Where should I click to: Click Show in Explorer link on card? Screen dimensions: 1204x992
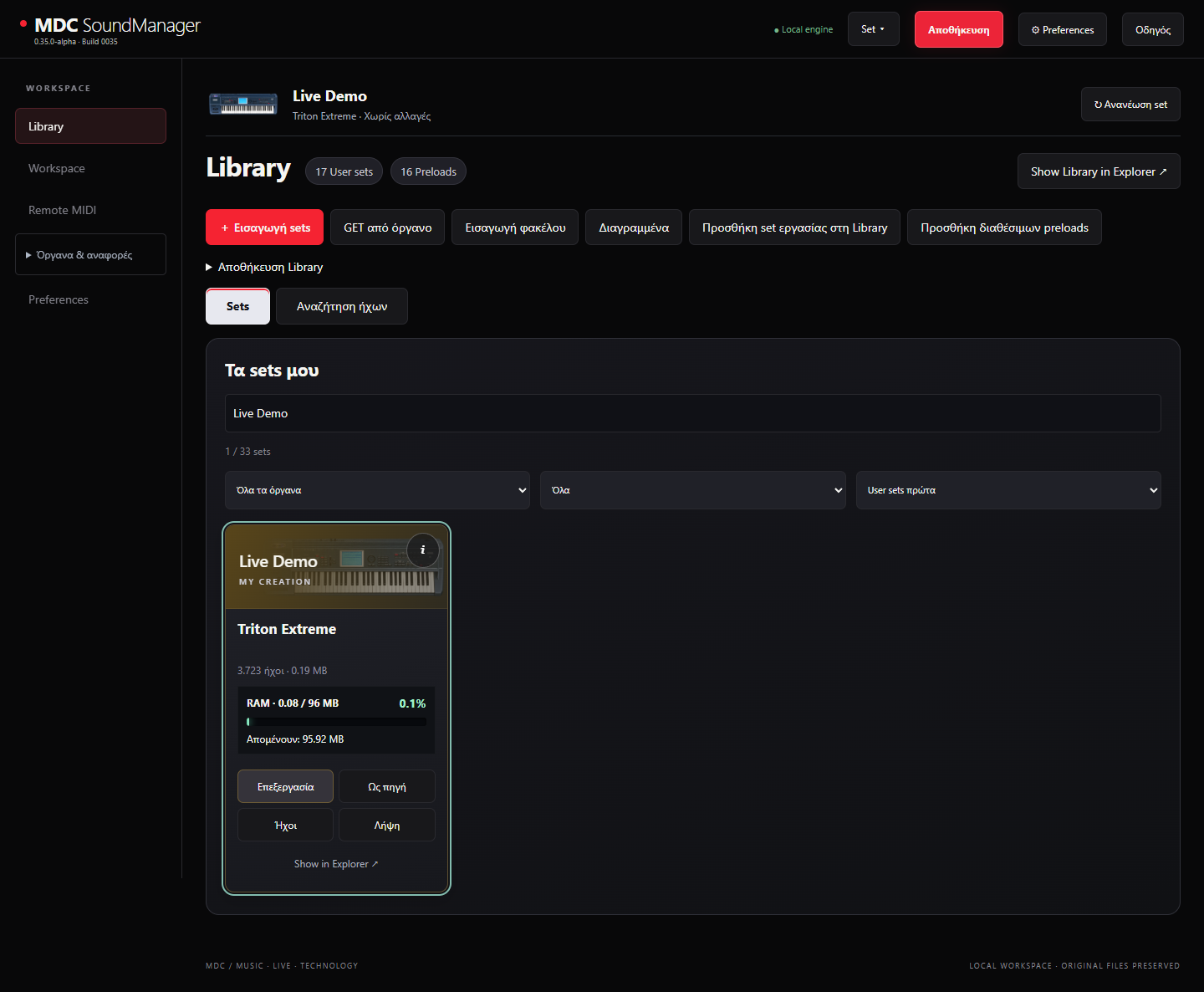tap(336, 864)
